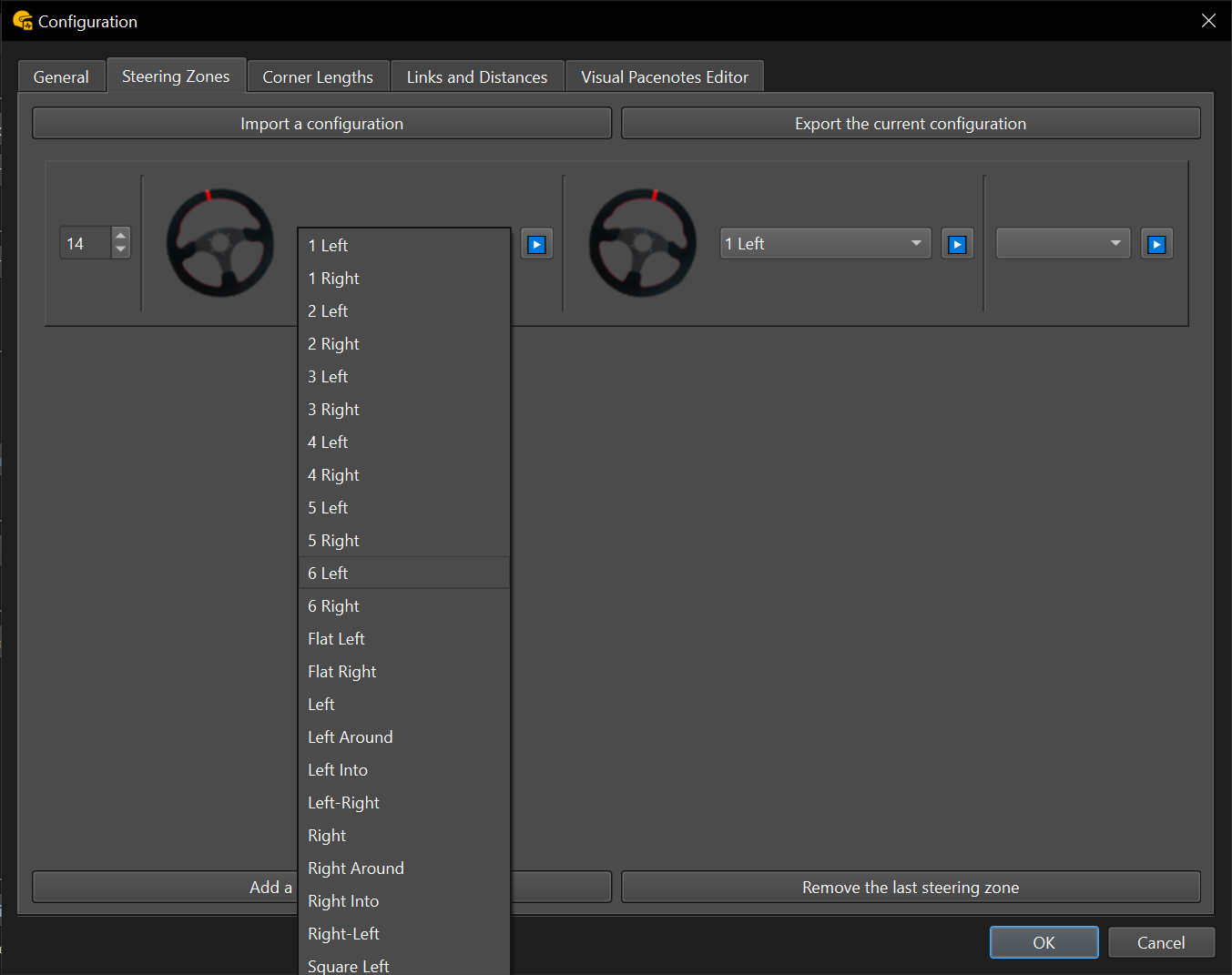Click in the angle field showing 14
1232x975 pixels.
click(x=85, y=244)
